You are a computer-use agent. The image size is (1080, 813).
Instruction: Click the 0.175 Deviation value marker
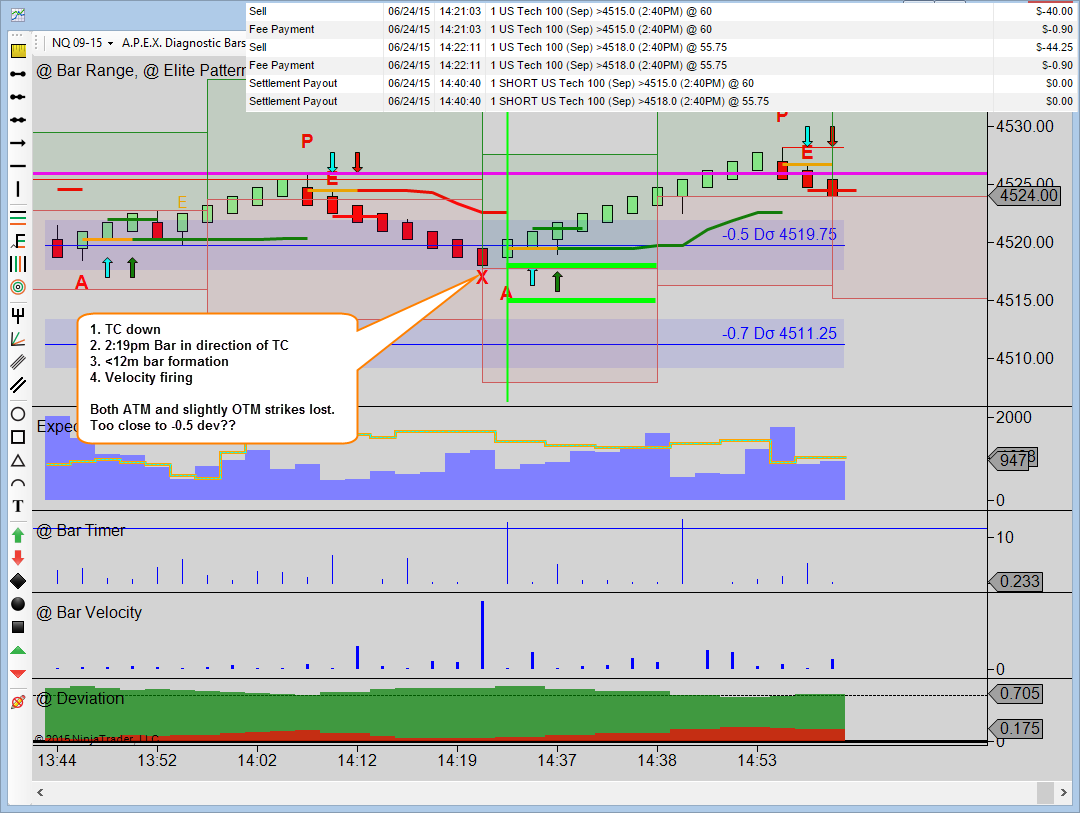coord(1016,728)
